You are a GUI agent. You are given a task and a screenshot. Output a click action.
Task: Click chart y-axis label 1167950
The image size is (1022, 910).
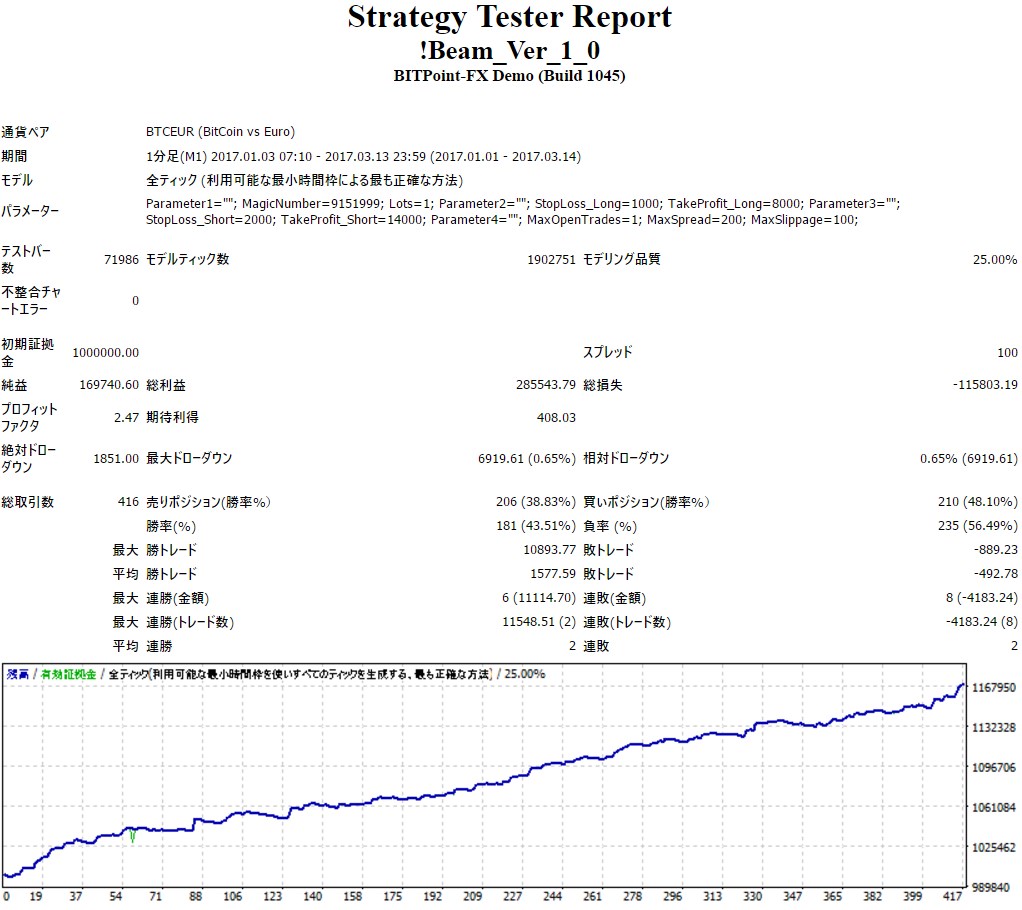pos(993,688)
